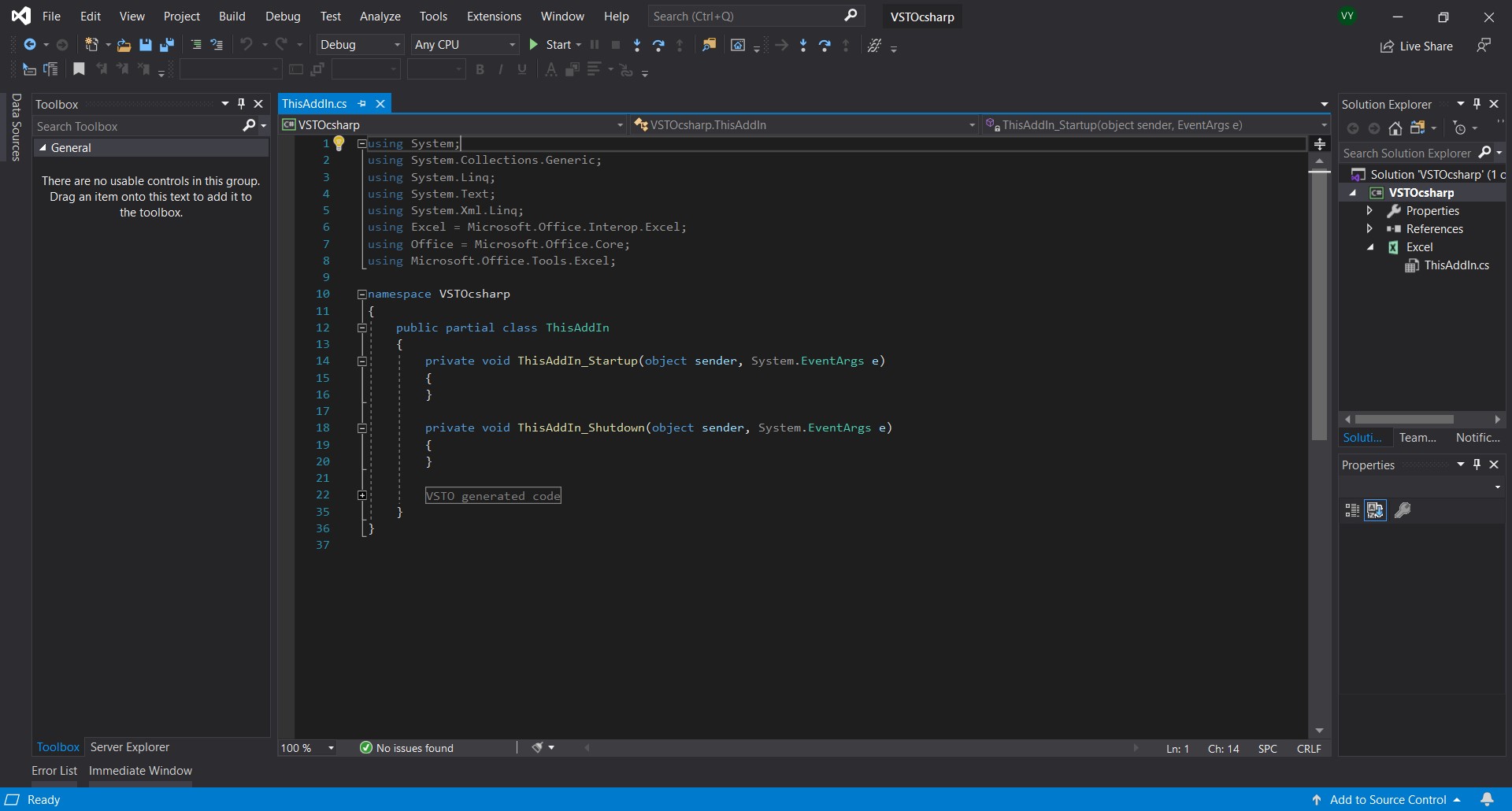Click the Data Sources side tab
This screenshot has width=1512, height=811.
[x=16, y=127]
